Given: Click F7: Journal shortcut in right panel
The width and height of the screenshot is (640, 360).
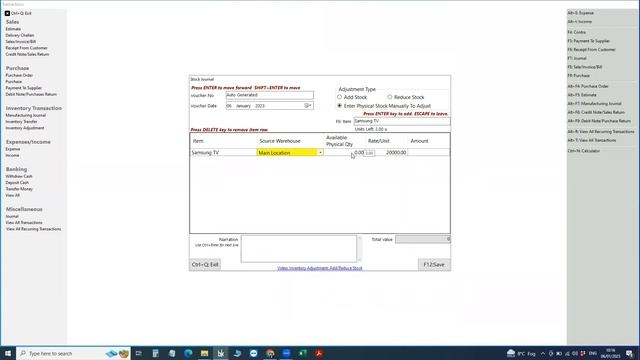Looking at the screenshot, I should [577, 58].
